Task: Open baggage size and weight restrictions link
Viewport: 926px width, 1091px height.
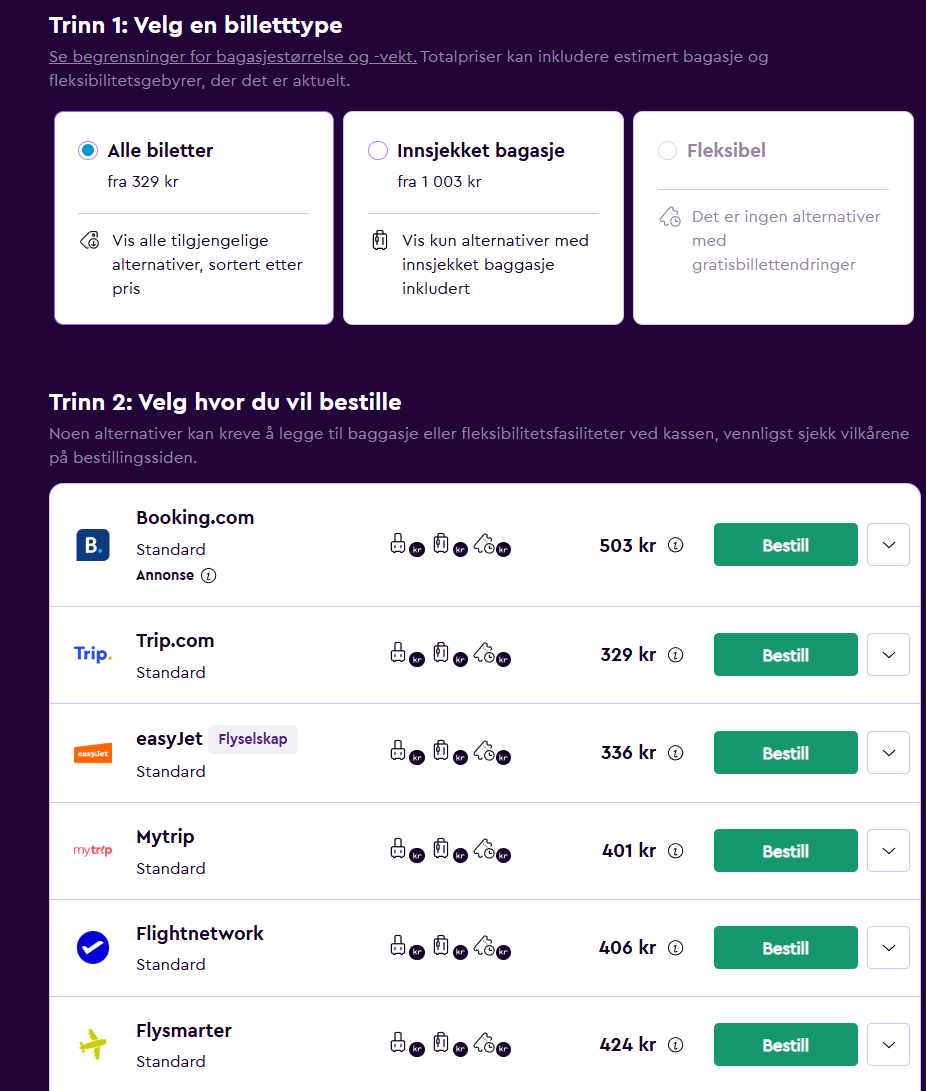Action: point(233,56)
